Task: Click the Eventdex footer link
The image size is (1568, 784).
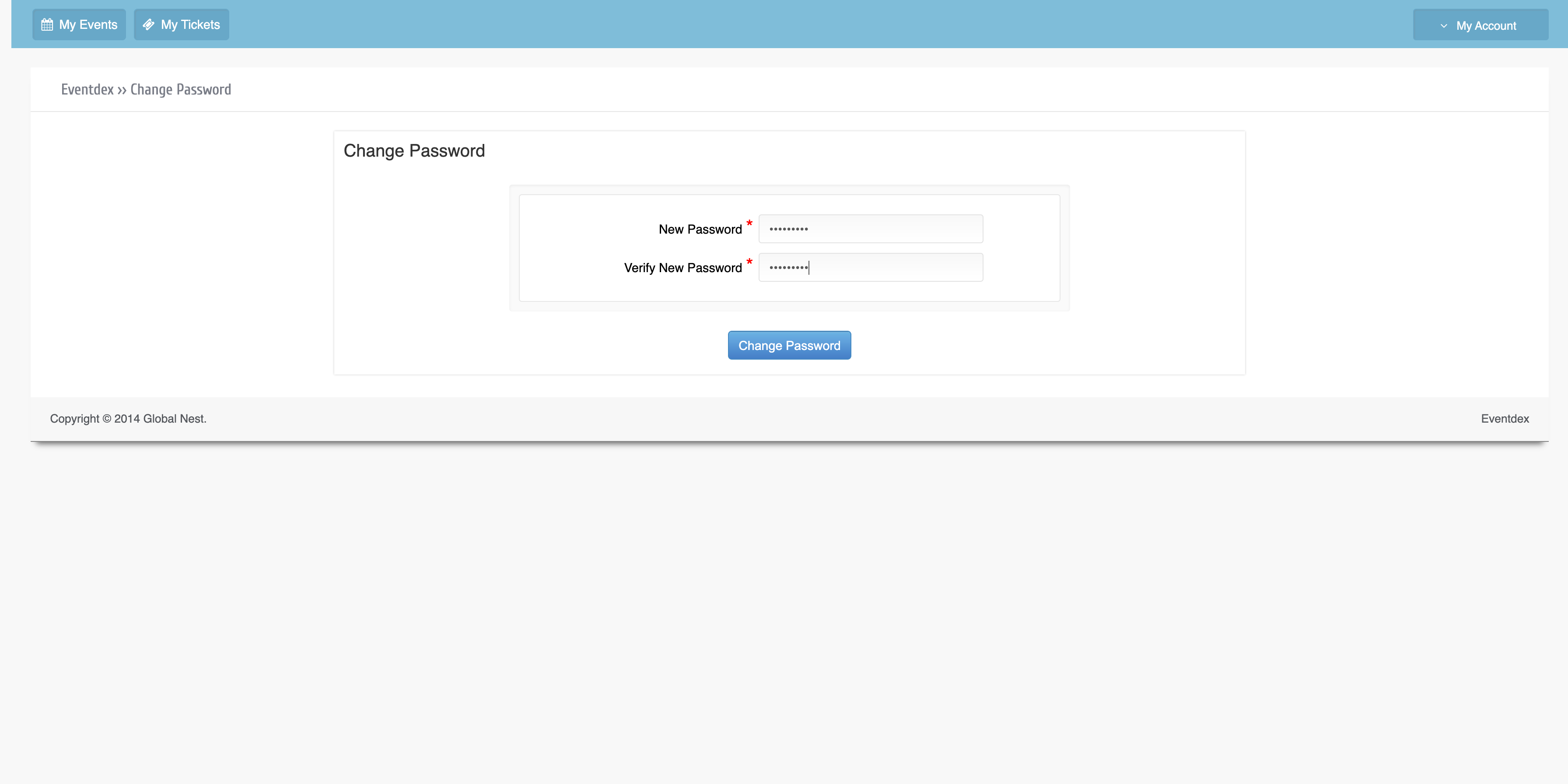Action: pyautogui.click(x=1505, y=419)
